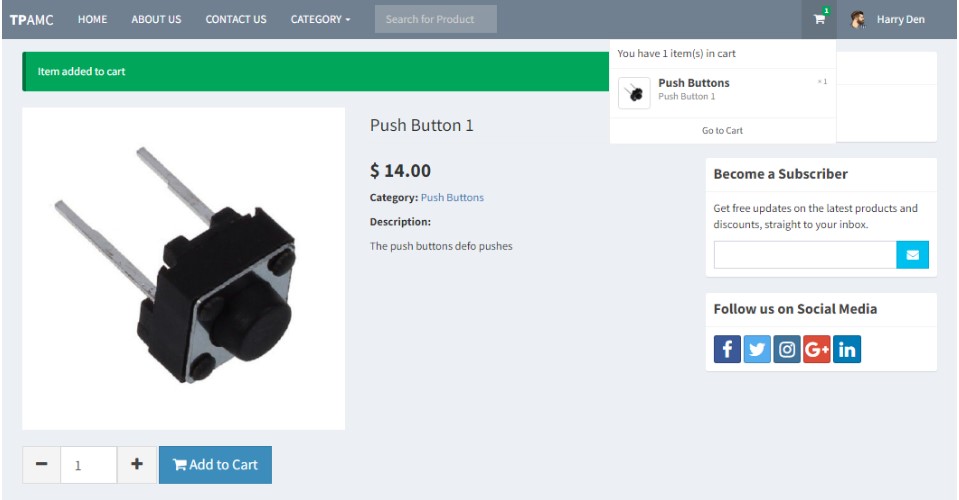Focus the Search for Product field
The width and height of the screenshot is (959, 500).
[x=435, y=19]
